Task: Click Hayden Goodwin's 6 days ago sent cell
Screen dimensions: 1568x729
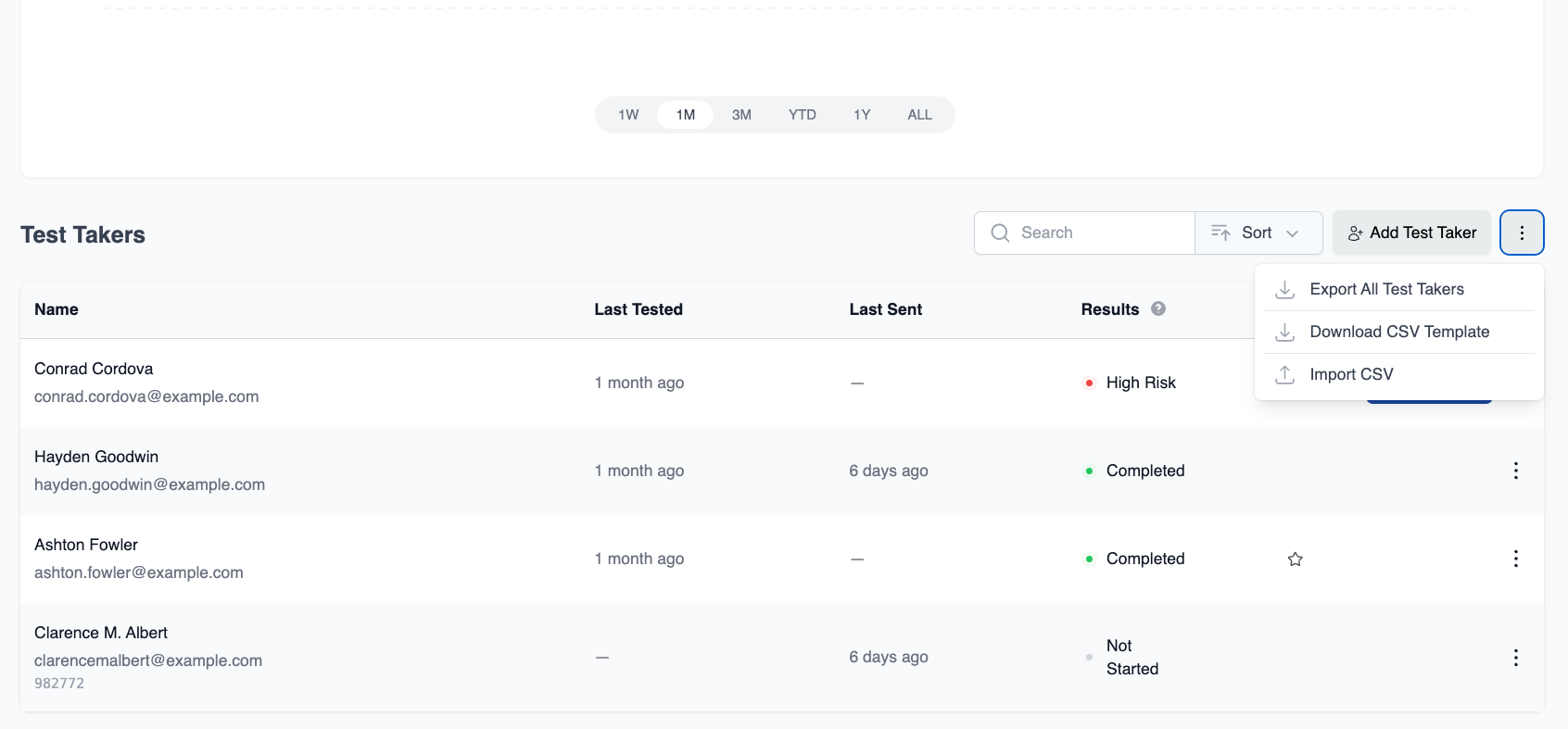Action: coord(889,471)
